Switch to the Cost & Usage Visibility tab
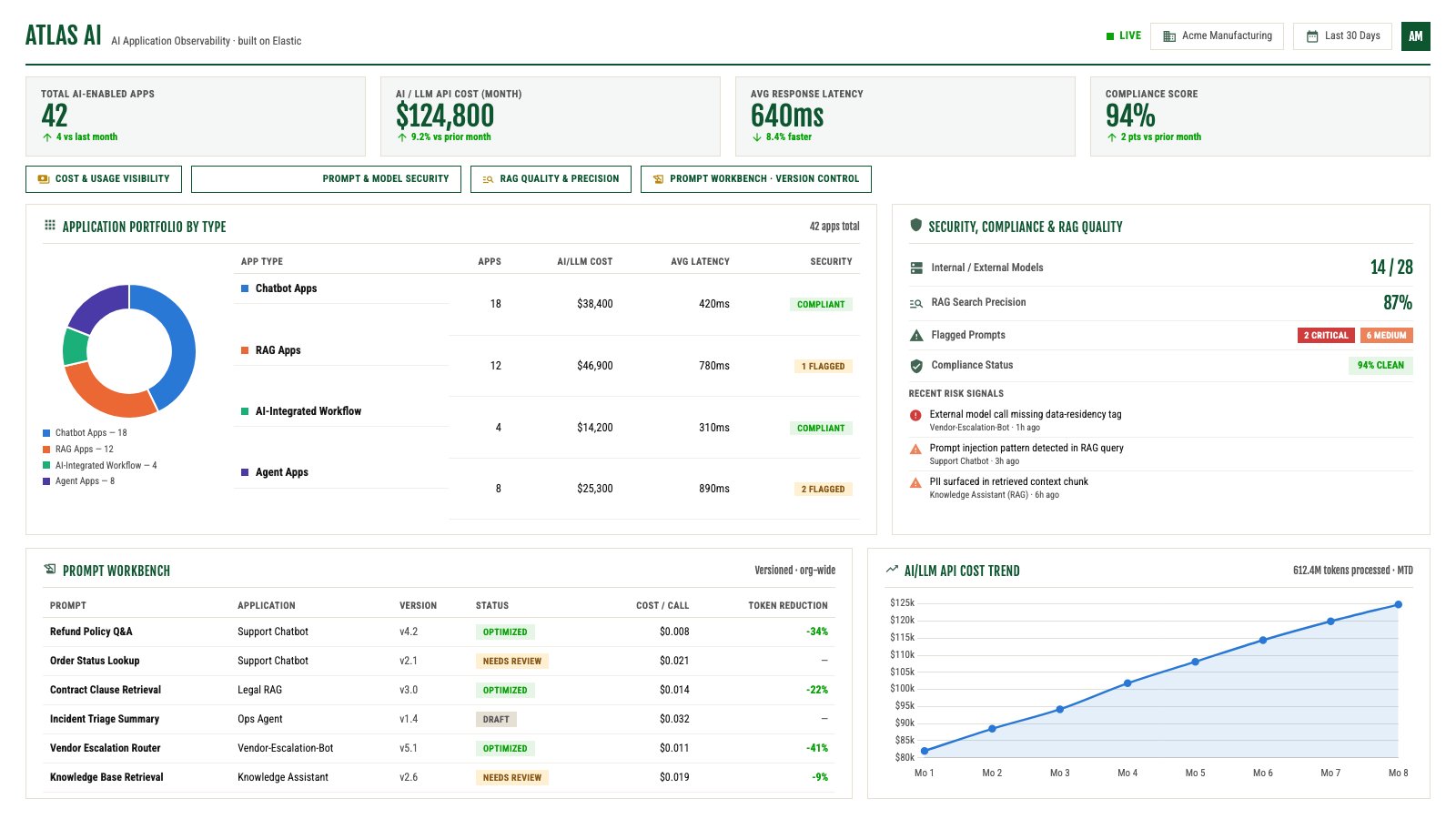The image size is (1456, 819). (104, 179)
